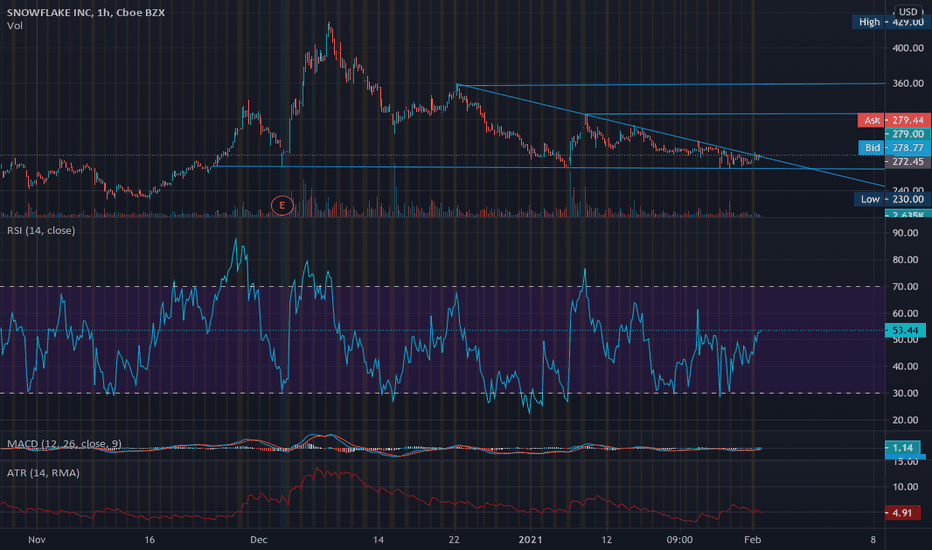932x550 pixels.
Task: Click the RSI 30.00 axis label
Action: click(x=905, y=394)
